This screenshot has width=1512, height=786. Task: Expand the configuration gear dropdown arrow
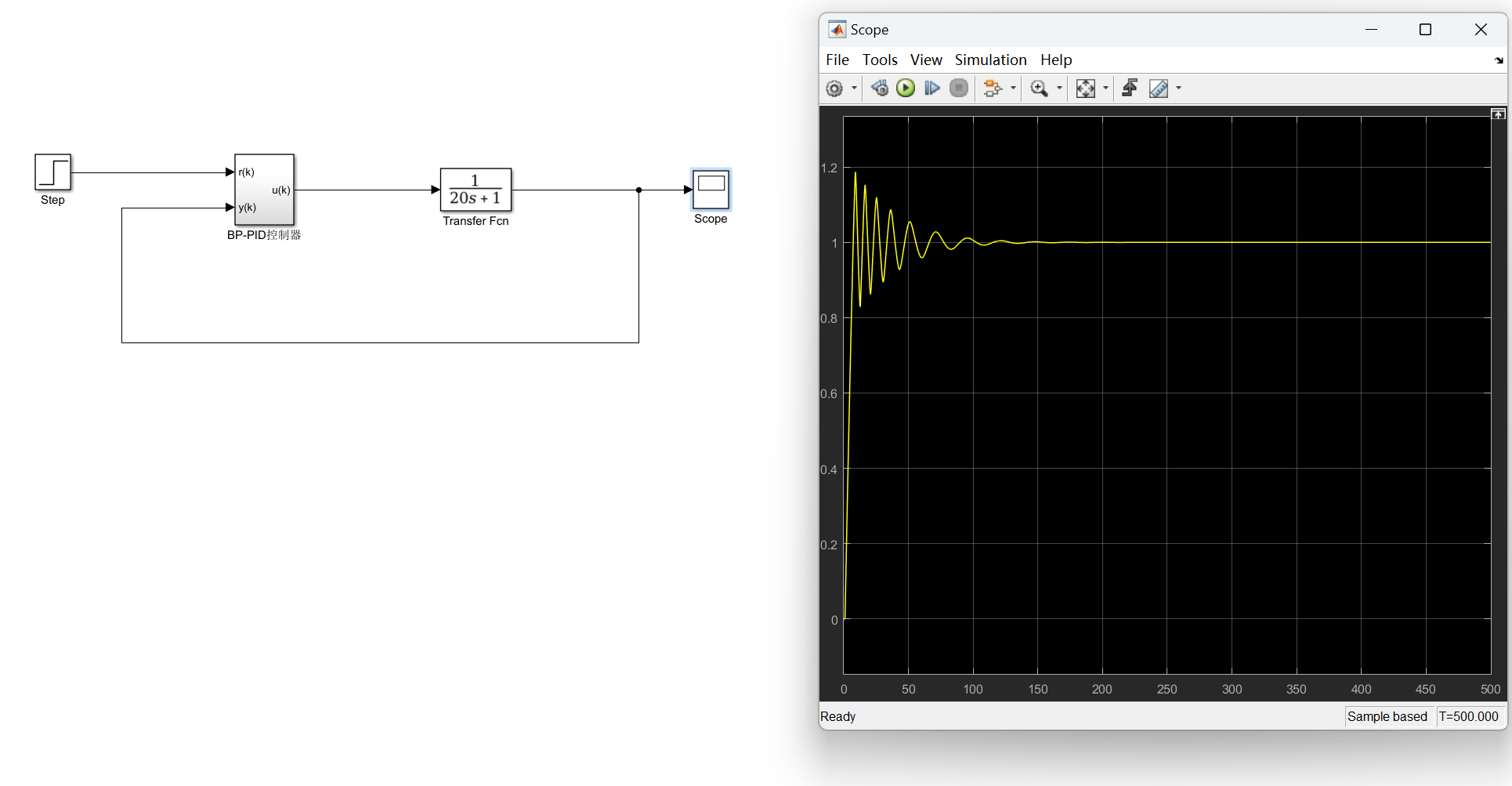(854, 89)
